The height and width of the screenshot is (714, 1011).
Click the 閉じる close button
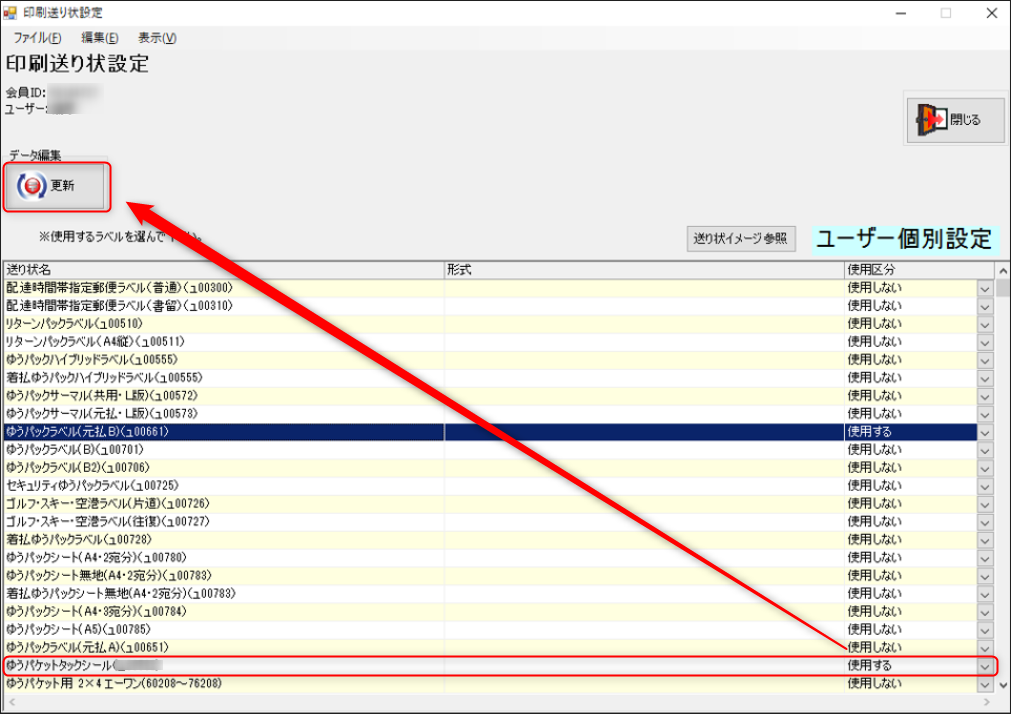click(956, 119)
